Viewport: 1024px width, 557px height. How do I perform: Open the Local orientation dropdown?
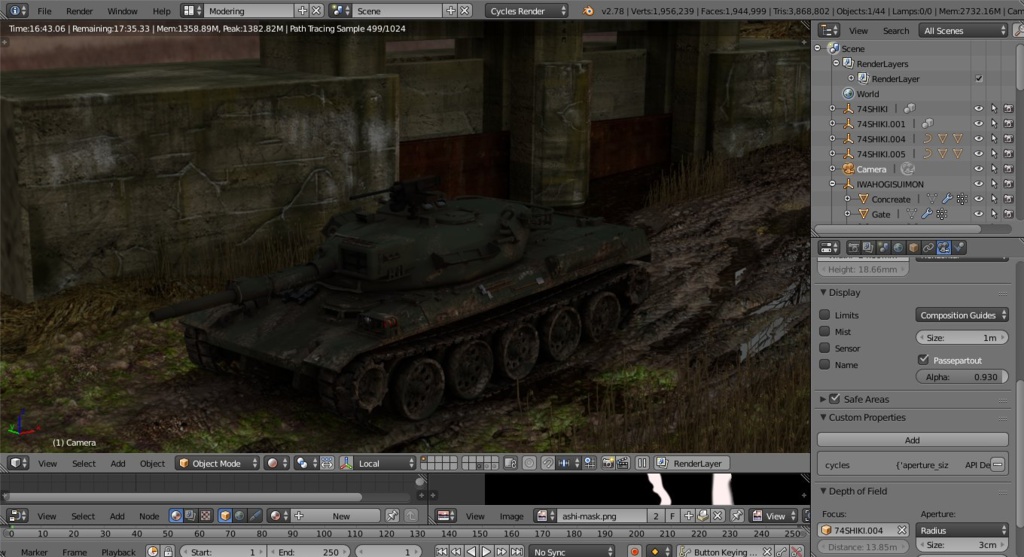click(x=385, y=463)
